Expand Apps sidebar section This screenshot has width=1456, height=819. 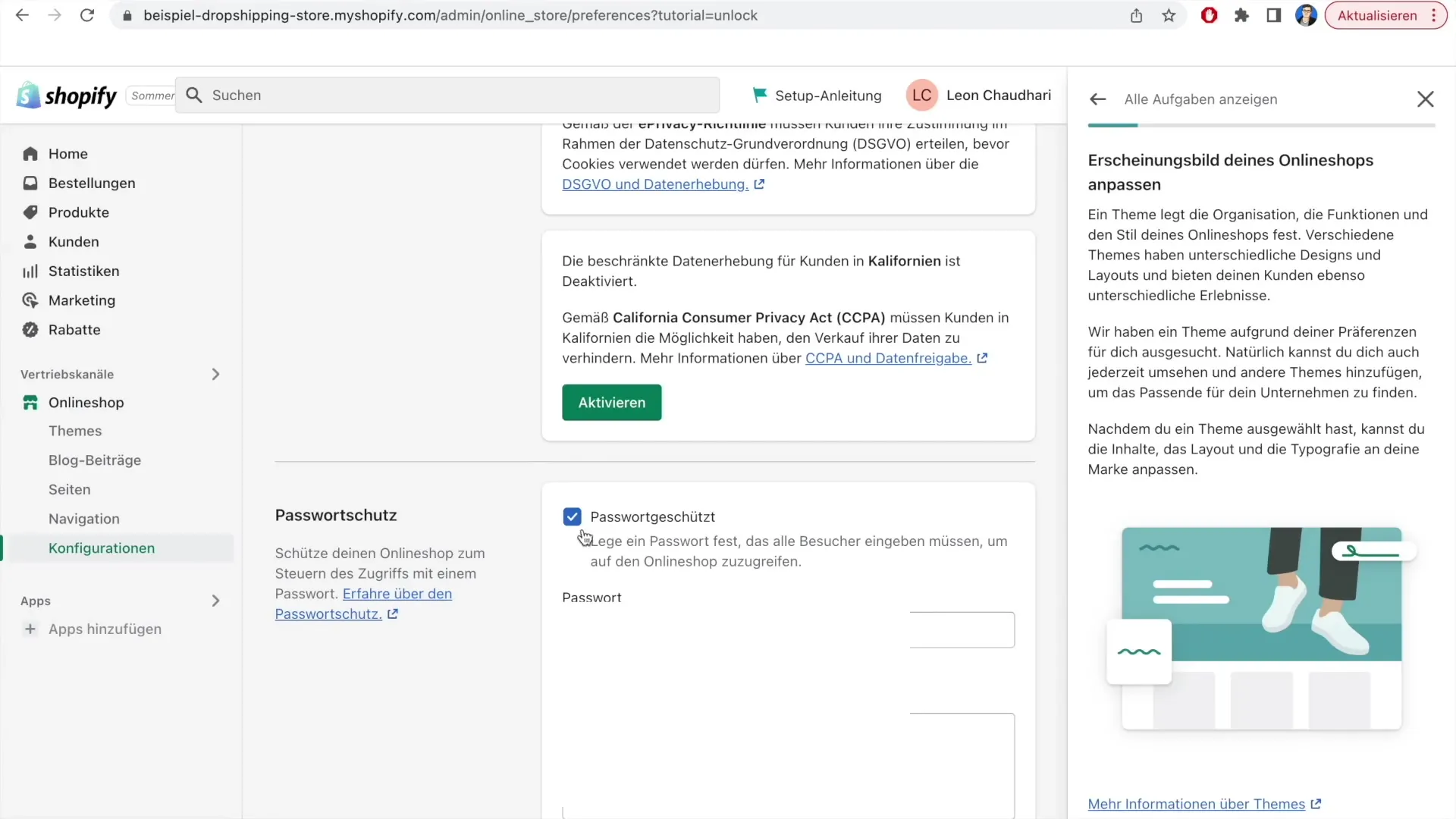coord(216,601)
